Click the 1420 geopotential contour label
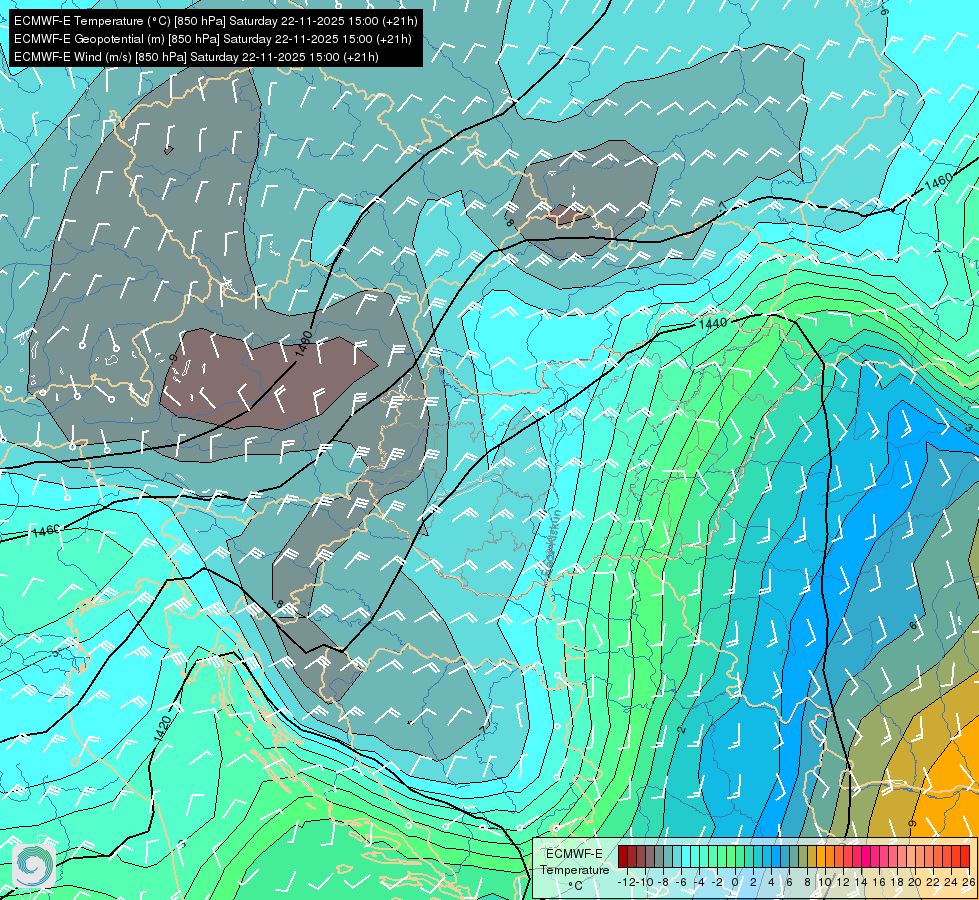979x900 pixels. [162, 729]
